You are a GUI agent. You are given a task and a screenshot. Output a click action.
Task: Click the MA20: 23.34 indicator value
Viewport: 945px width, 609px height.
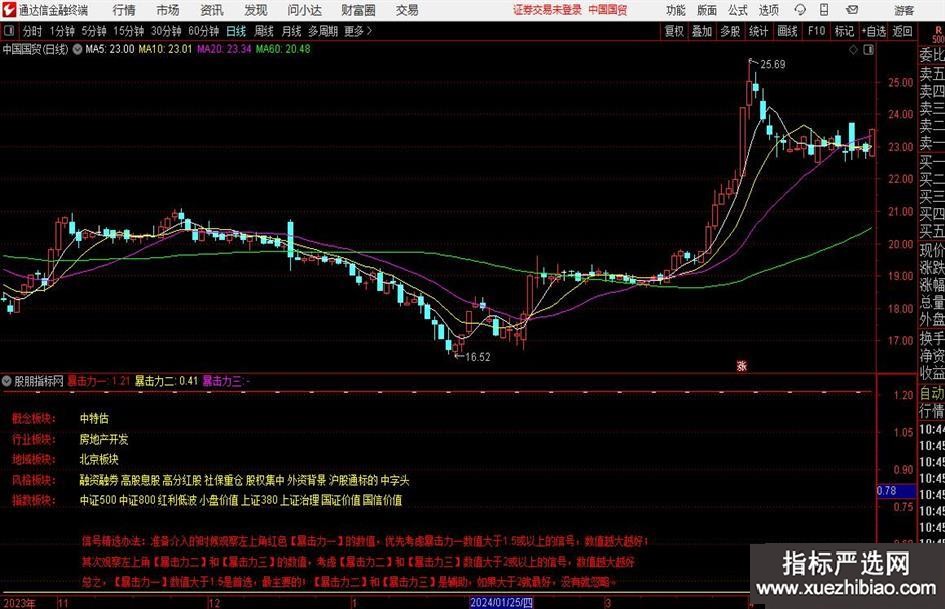coord(224,49)
